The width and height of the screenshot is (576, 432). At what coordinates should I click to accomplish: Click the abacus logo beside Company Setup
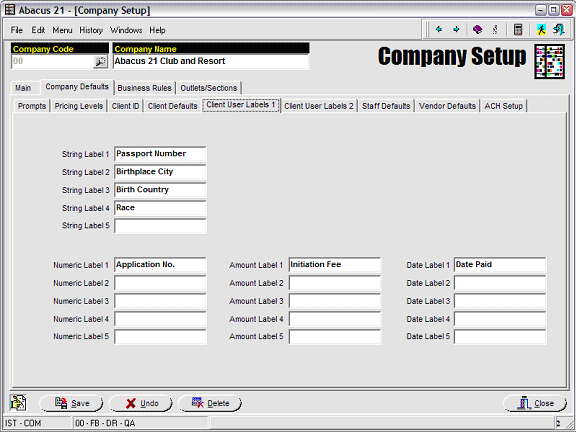pyautogui.click(x=549, y=61)
